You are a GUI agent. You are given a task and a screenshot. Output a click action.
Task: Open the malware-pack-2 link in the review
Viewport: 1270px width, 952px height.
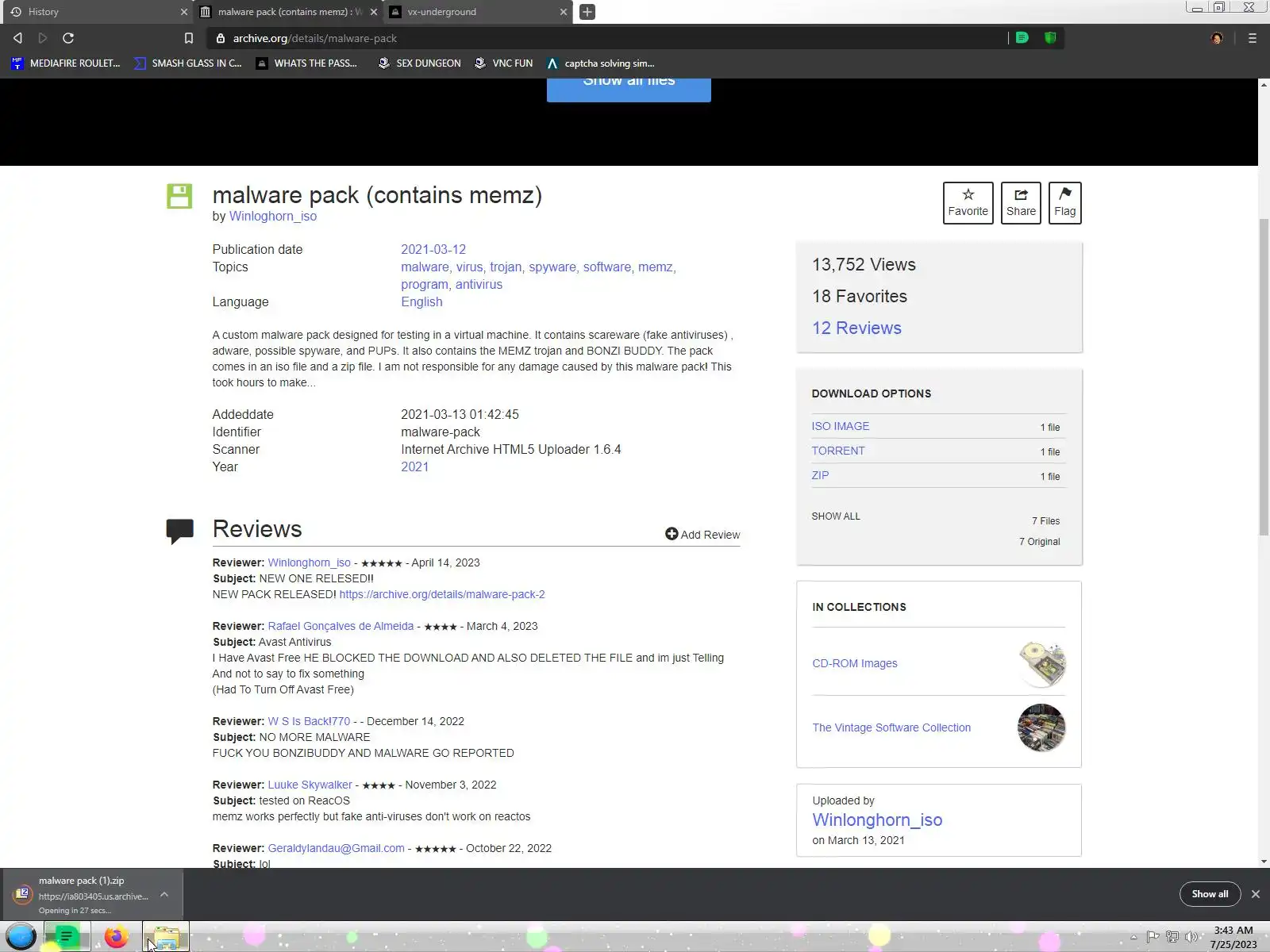pos(442,594)
